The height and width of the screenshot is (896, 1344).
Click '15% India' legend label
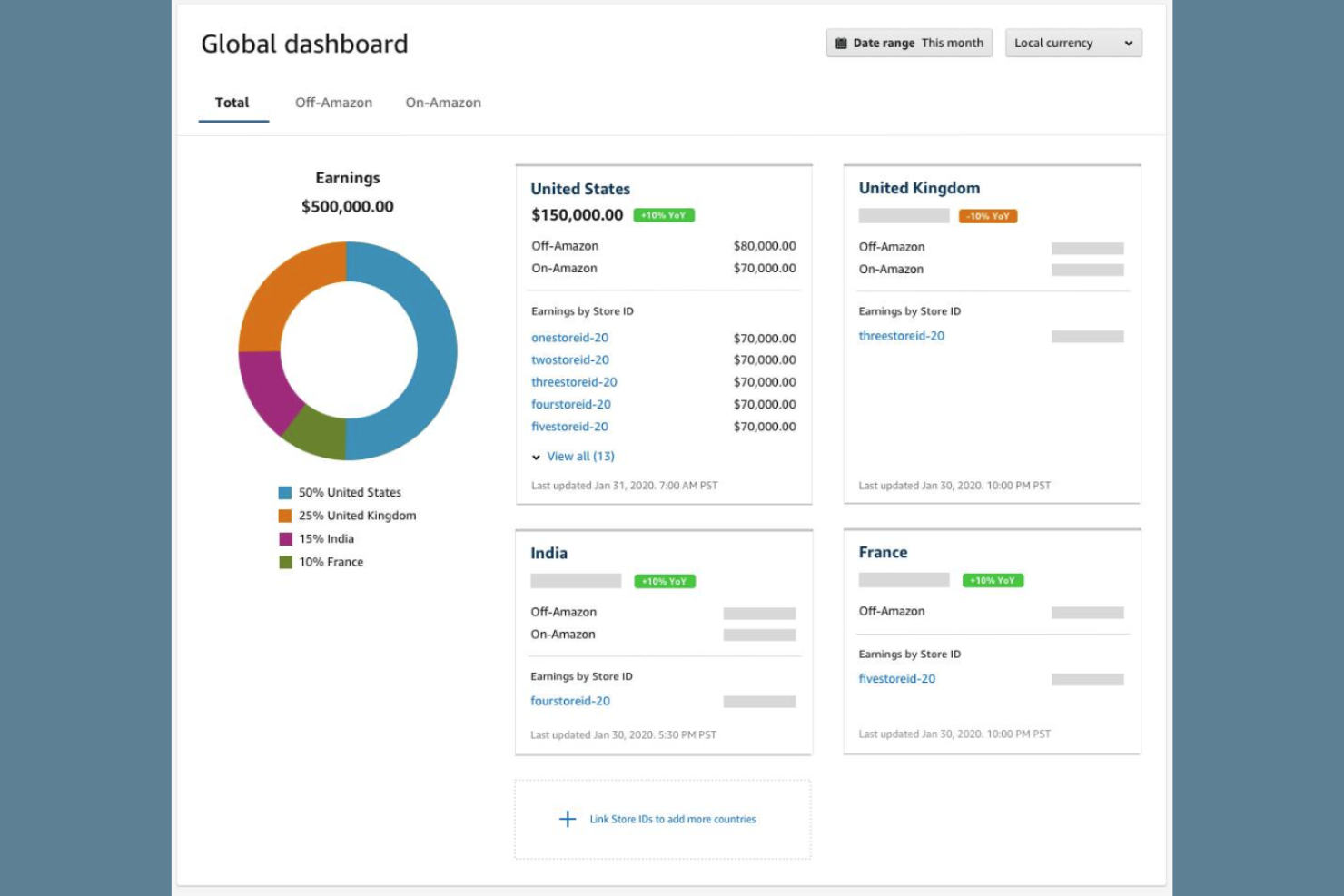pyautogui.click(x=326, y=539)
